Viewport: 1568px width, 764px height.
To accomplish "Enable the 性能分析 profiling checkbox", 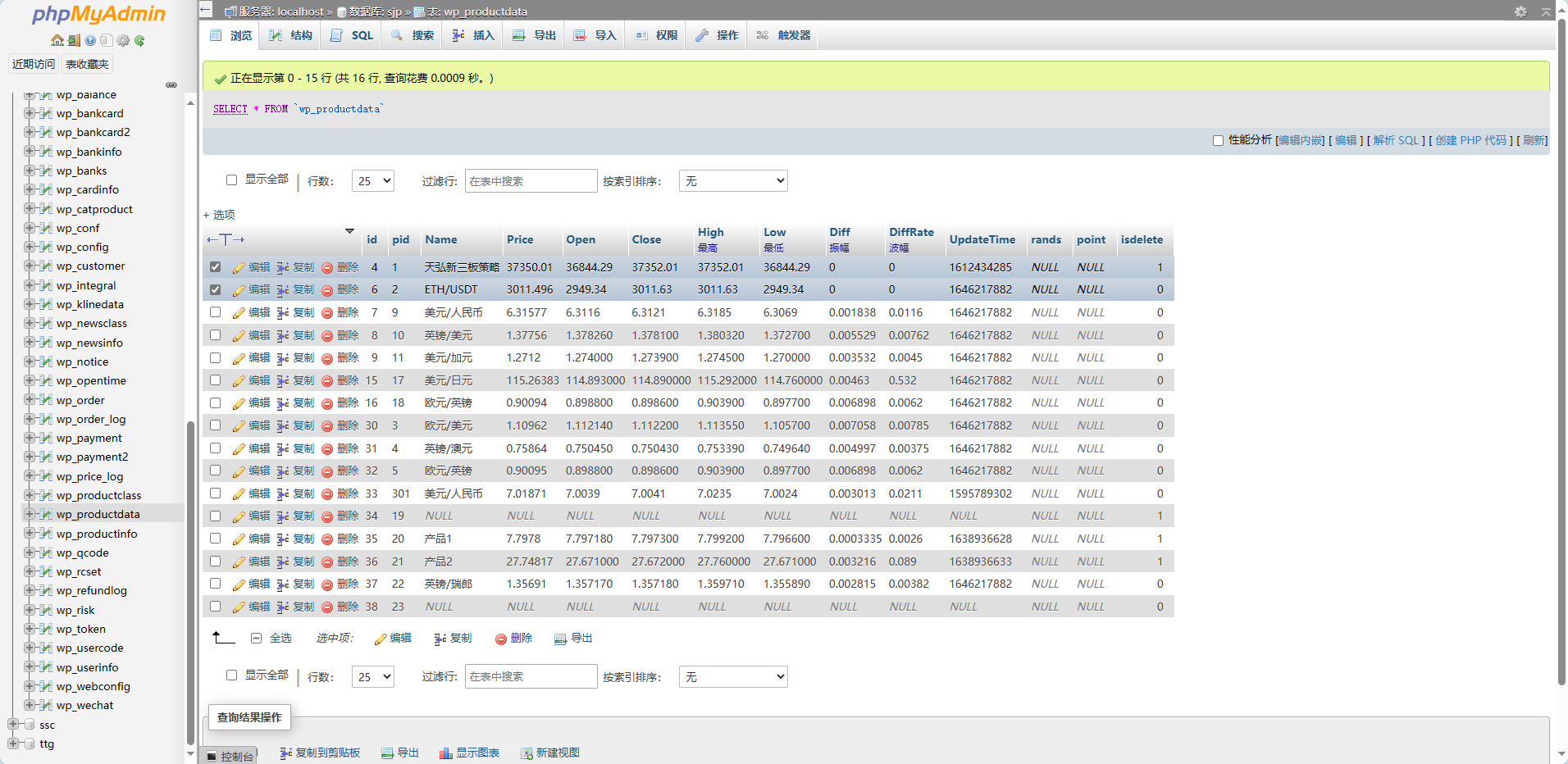I will pyautogui.click(x=1218, y=140).
